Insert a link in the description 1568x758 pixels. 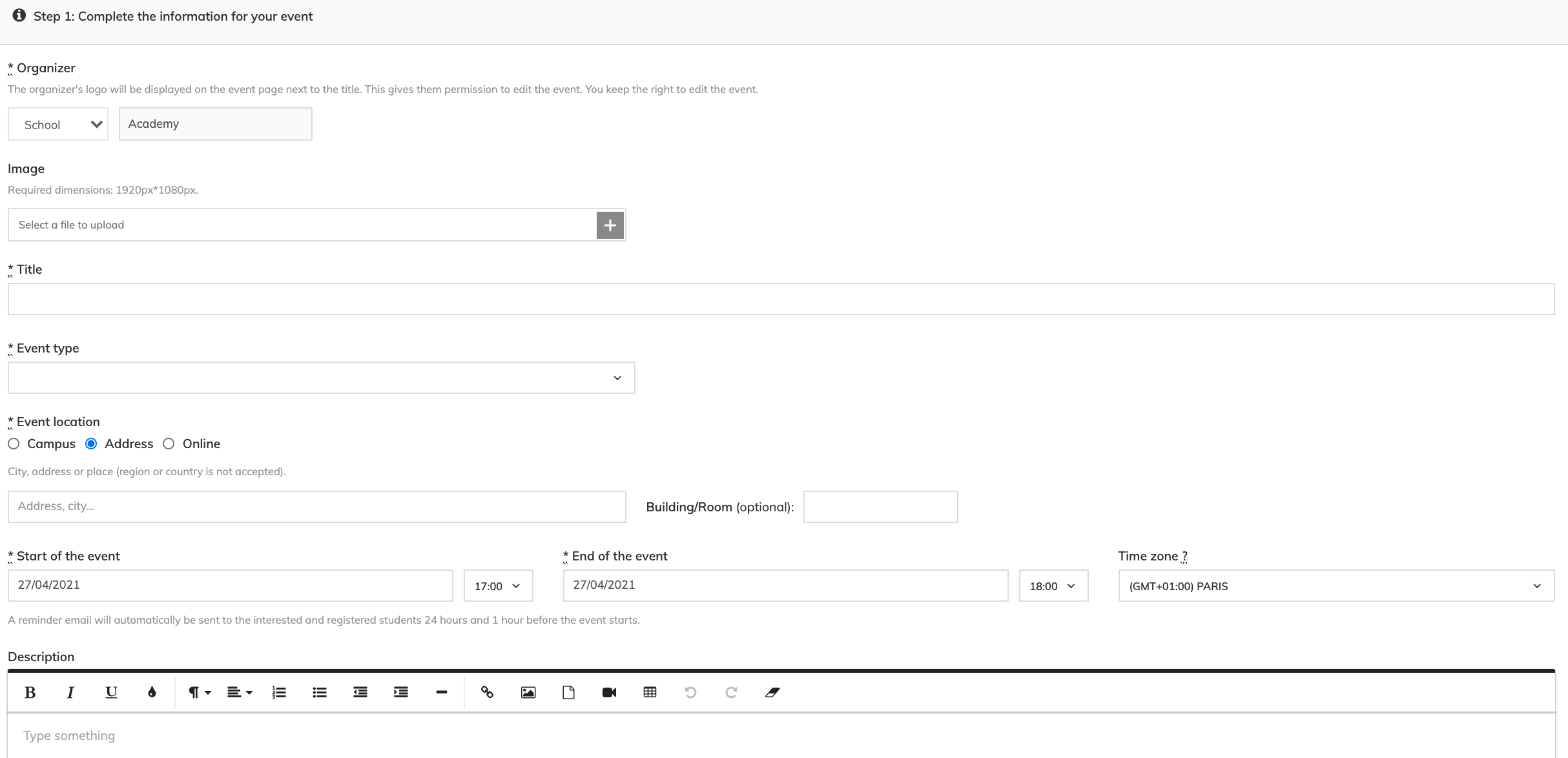pos(488,692)
